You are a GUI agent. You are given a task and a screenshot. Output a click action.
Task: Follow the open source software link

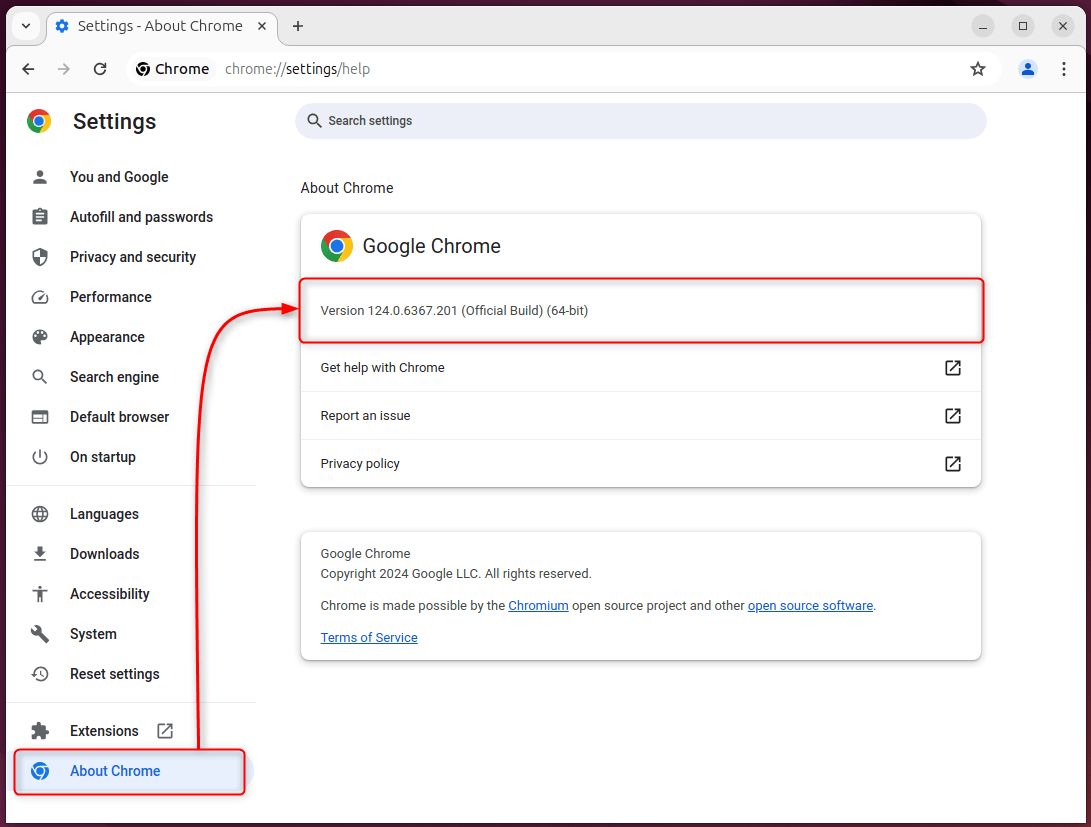(x=810, y=606)
